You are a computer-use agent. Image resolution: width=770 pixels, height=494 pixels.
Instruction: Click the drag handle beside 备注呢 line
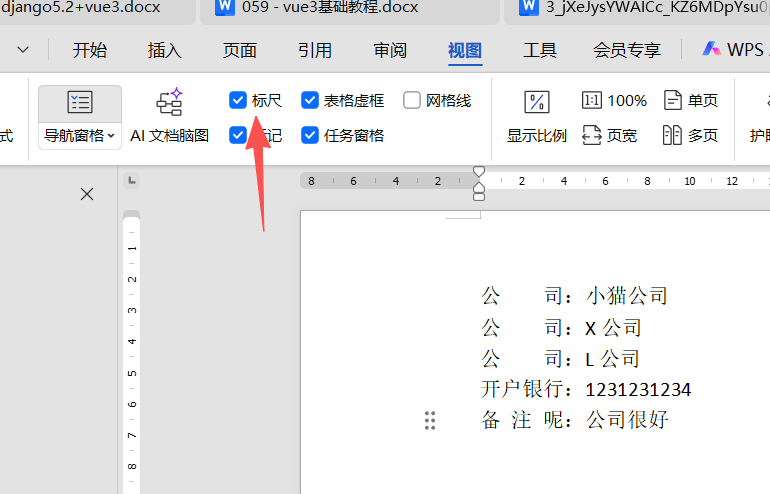pos(430,421)
